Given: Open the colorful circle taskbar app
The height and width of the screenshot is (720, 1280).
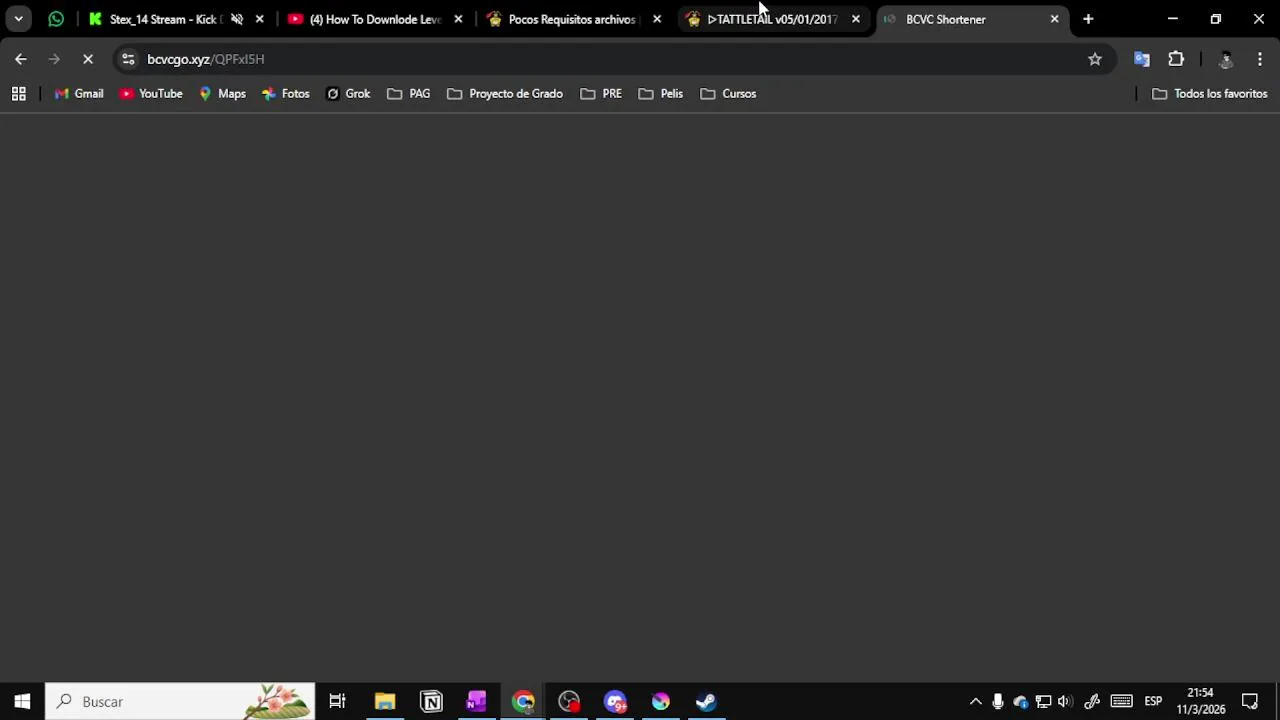Looking at the screenshot, I should pos(661,701).
